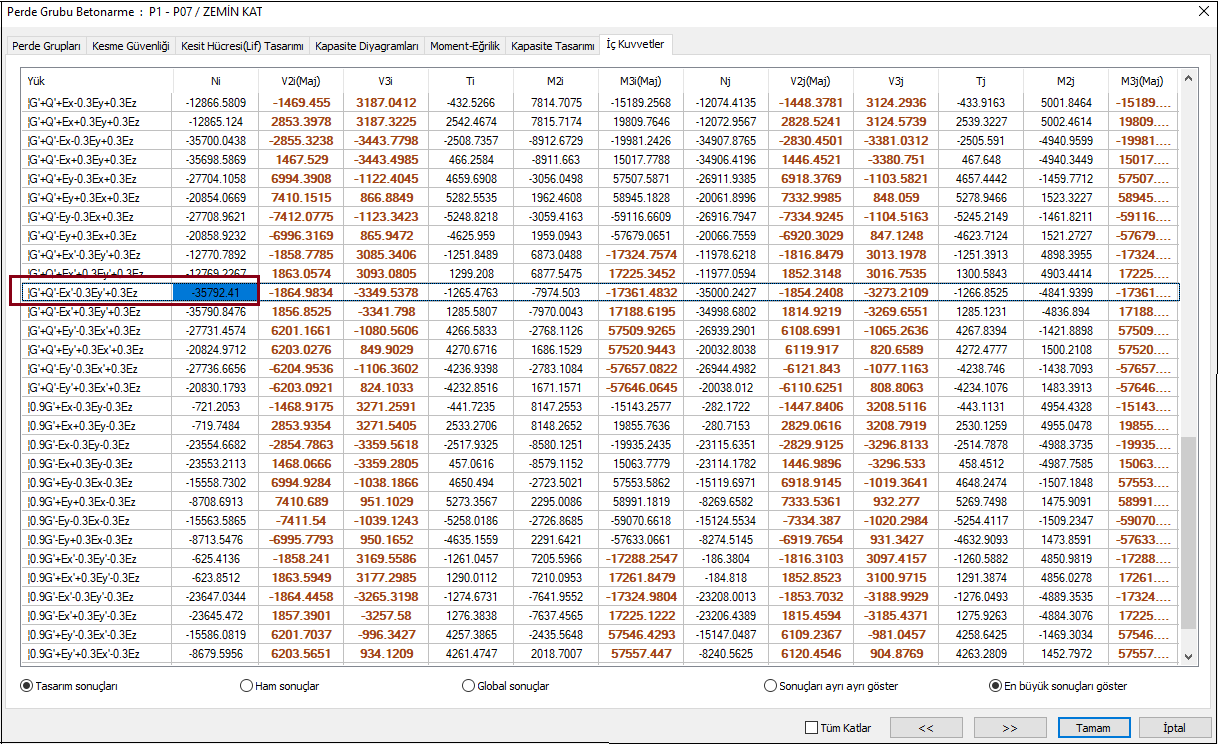Select the Tasarım sonuçları radio option
The height and width of the screenshot is (744, 1218).
tap(27, 686)
